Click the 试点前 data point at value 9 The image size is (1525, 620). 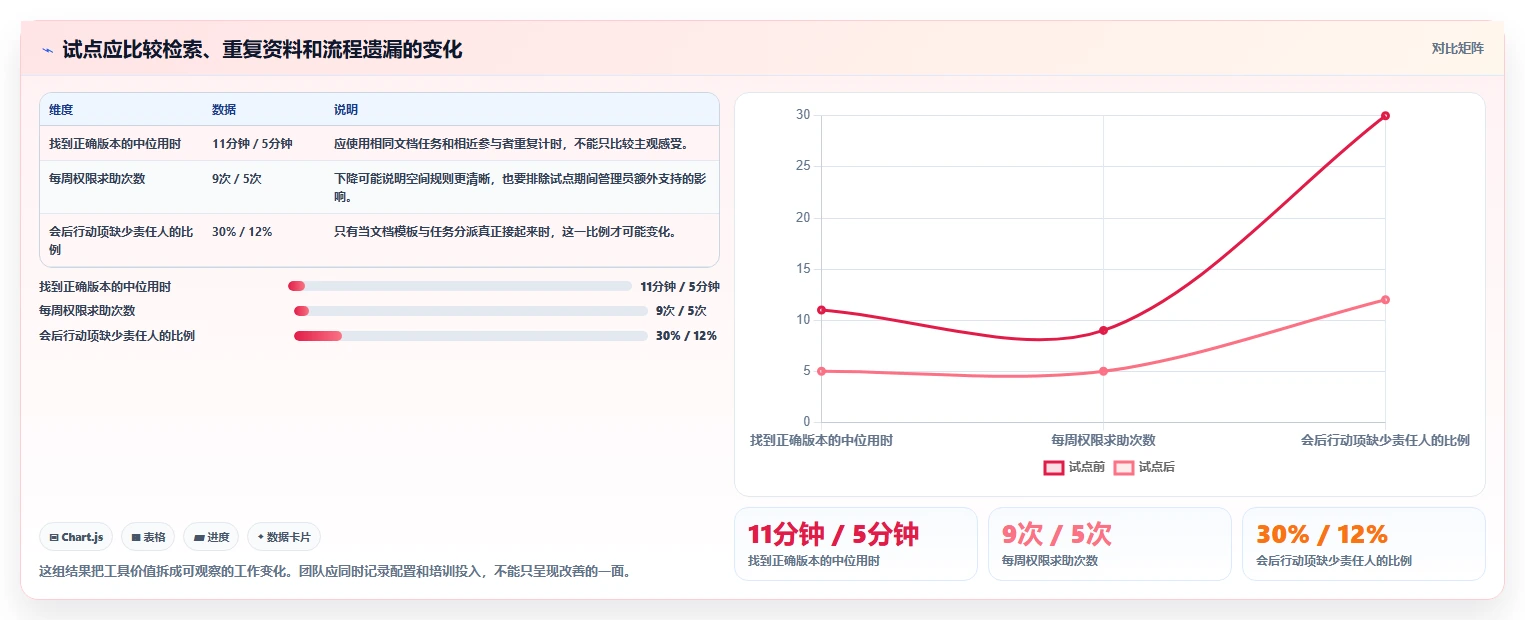[1103, 330]
